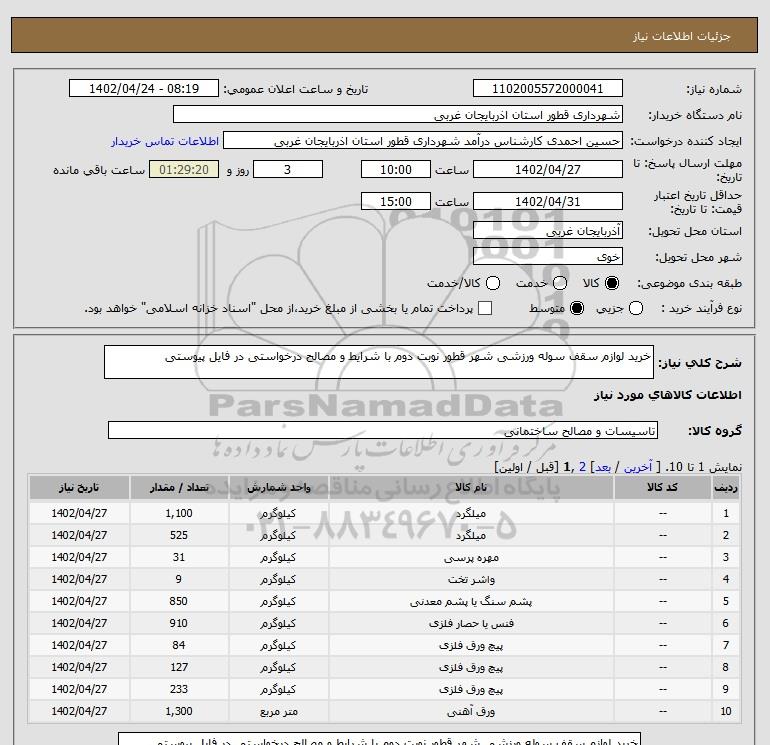Click the request creator field حسین احمدی
This screenshot has width=770, height=745.
(x=423, y=140)
